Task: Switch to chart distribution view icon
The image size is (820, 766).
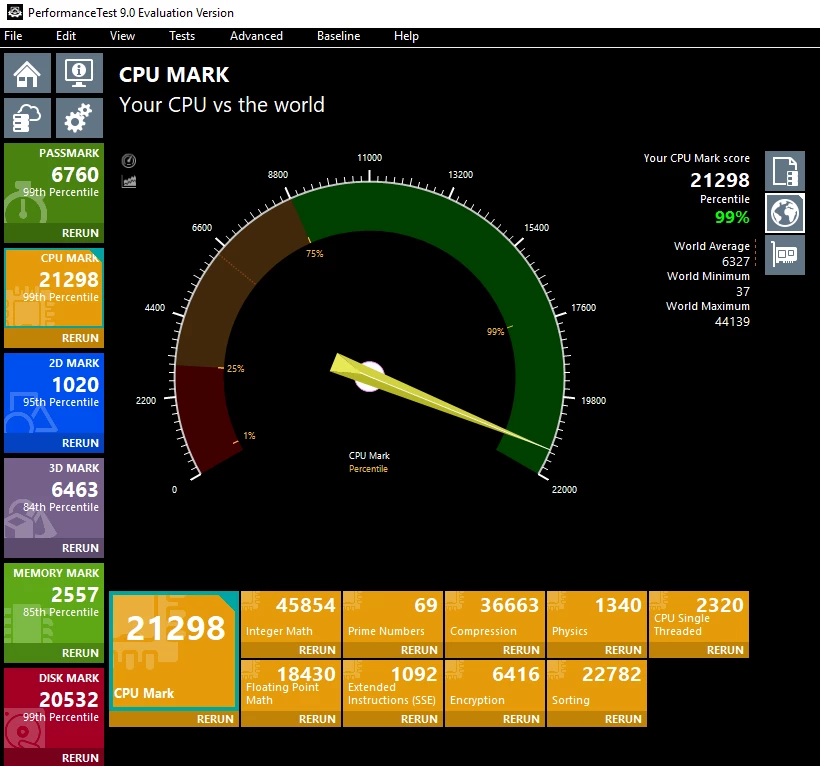Action: [x=129, y=181]
